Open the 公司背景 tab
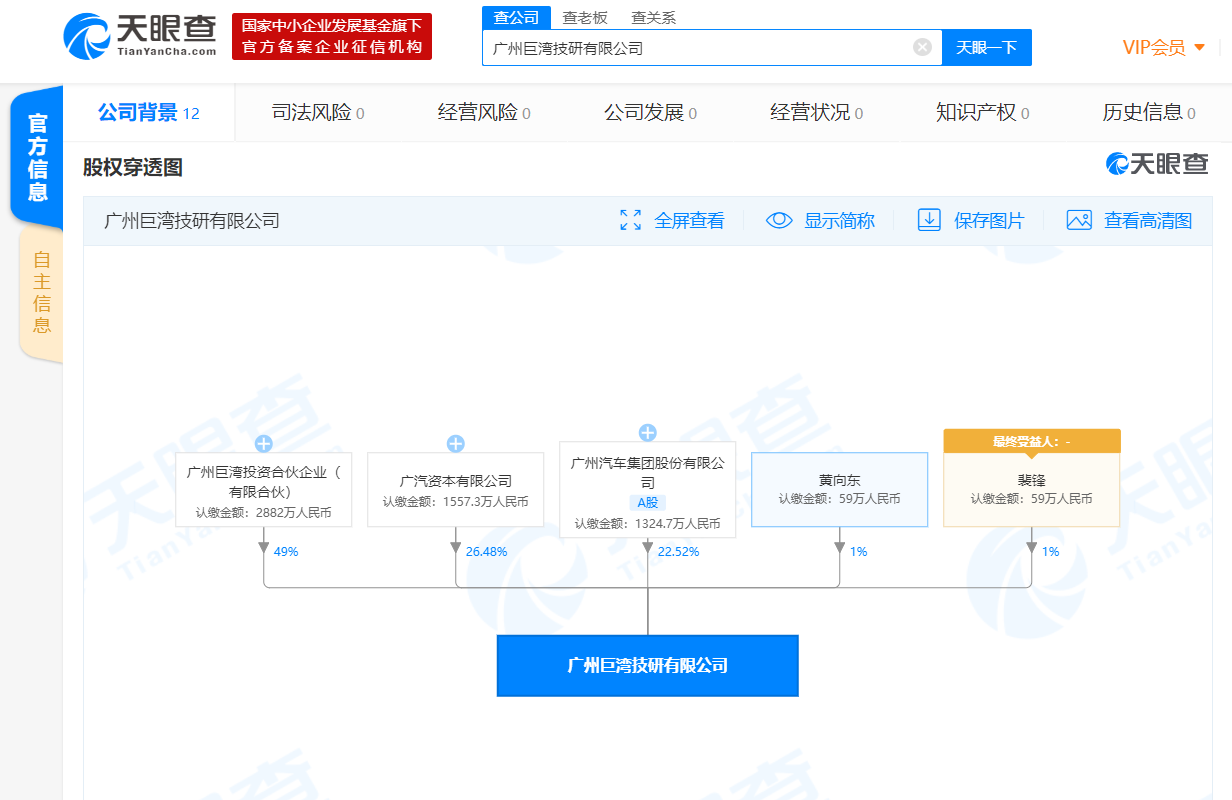Screen dimensions: 1232x800 149,113
